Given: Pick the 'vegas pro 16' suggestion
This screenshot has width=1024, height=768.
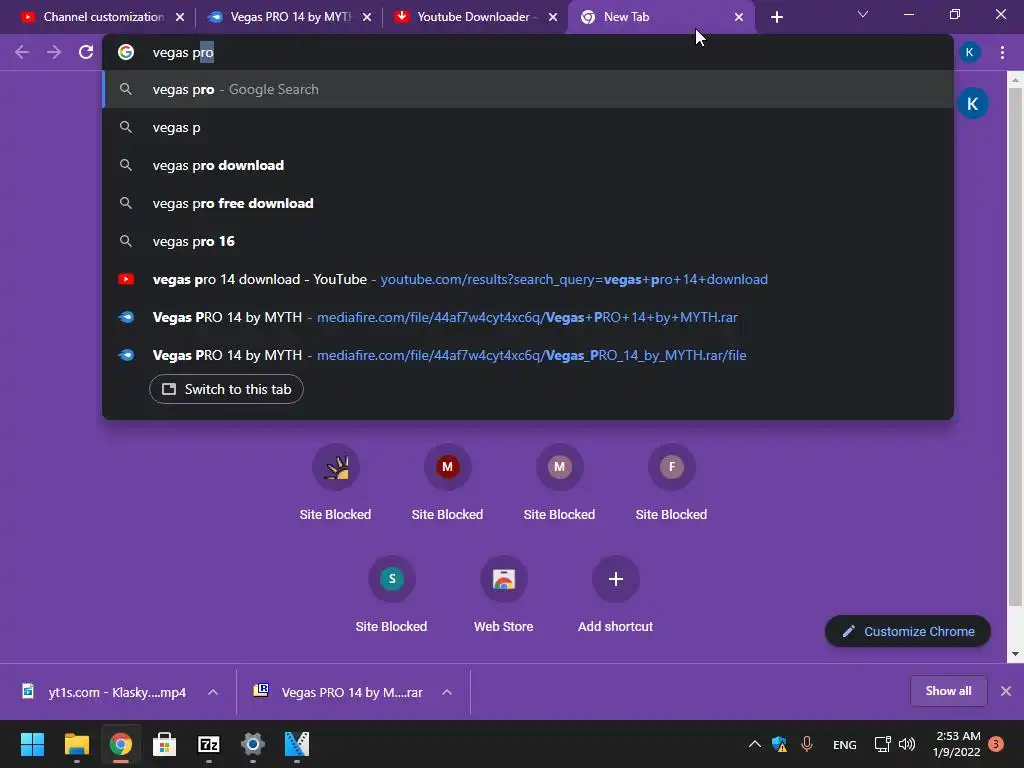Looking at the screenshot, I should click(x=528, y=241).
